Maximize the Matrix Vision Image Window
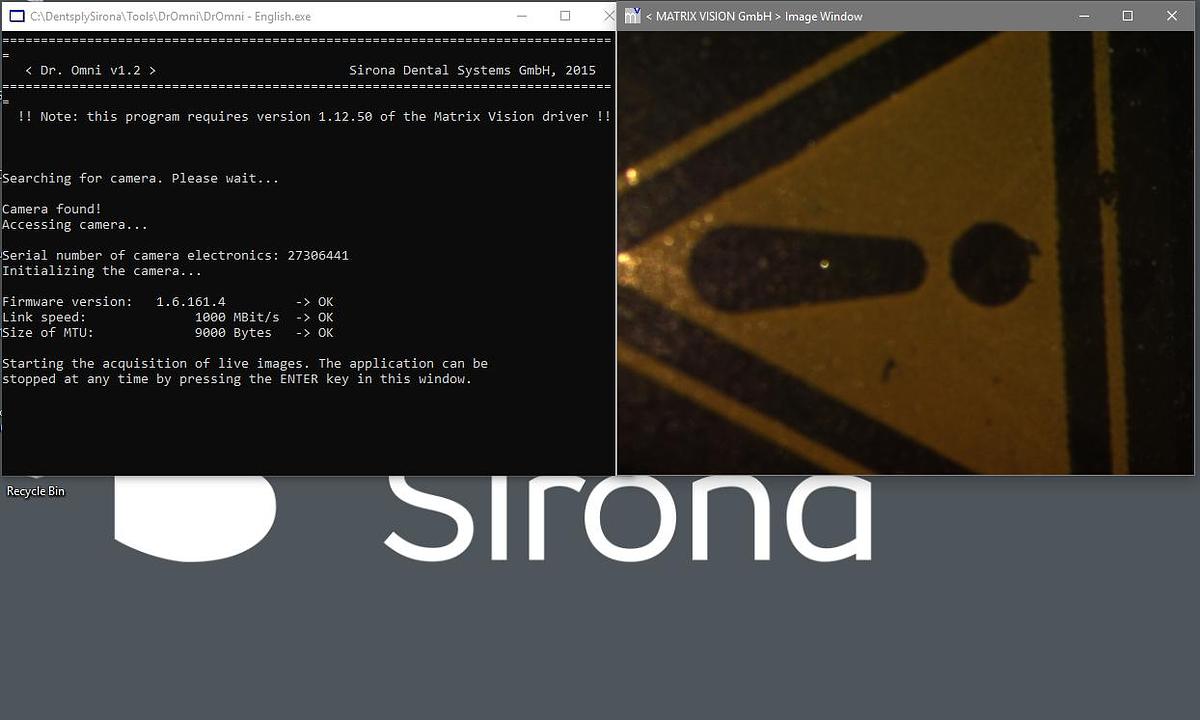1200x720 pixels. [1128, 16]
